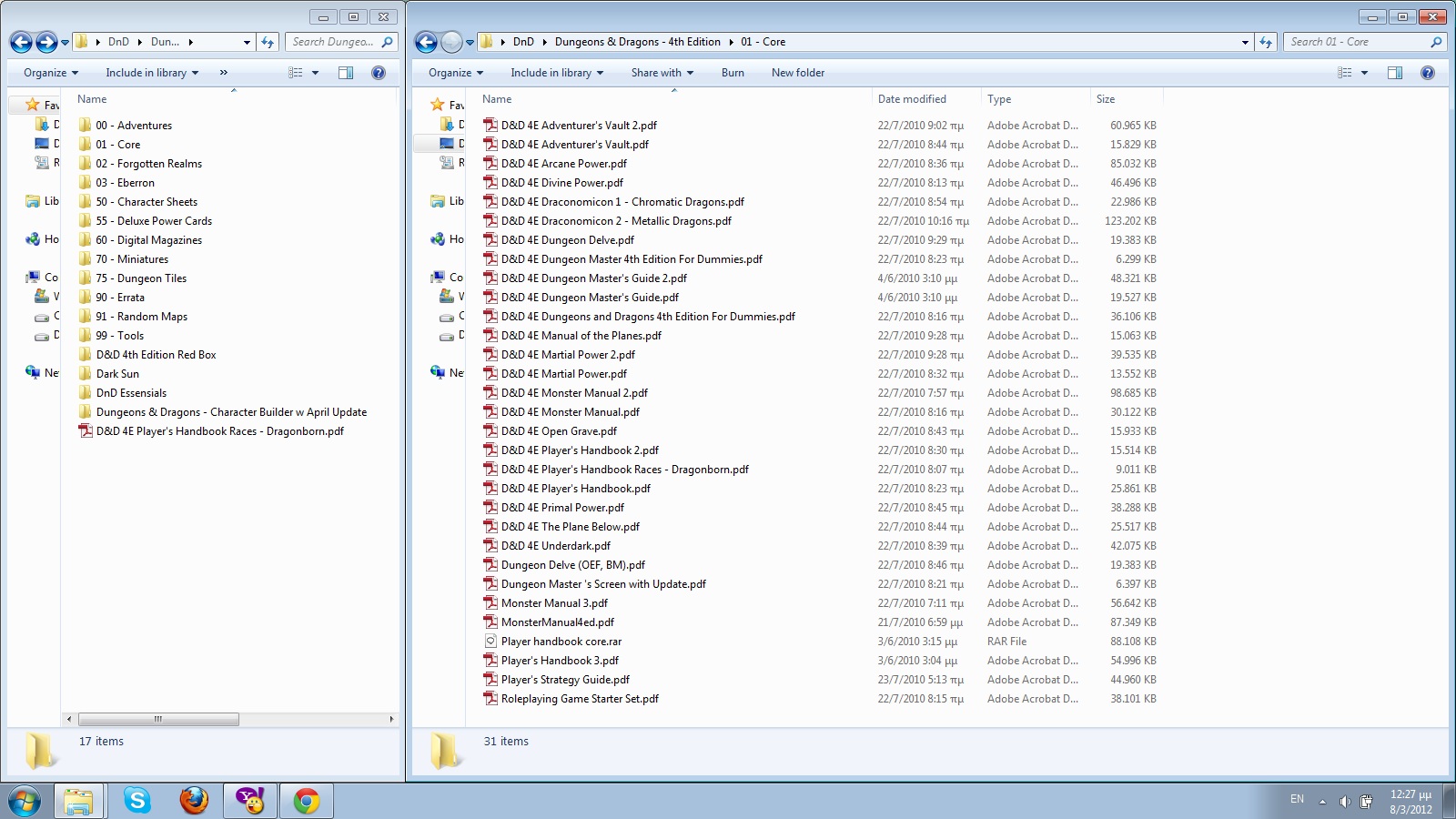This screenshot has width=1456, height=819.
Task: Click language indicator EN in tray
Action: 1297,799
